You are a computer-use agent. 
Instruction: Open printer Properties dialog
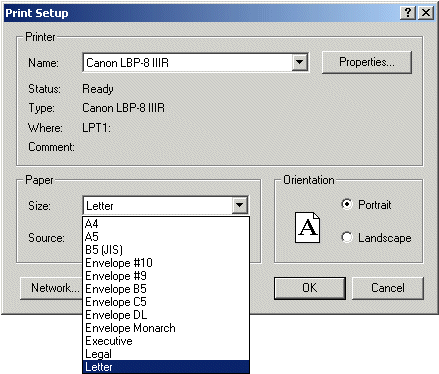click(x=367, y=62)
